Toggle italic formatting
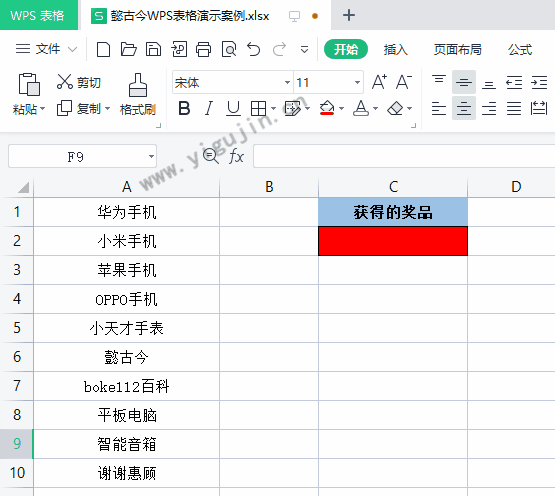 pyautogui.click(x=209, y=108)
